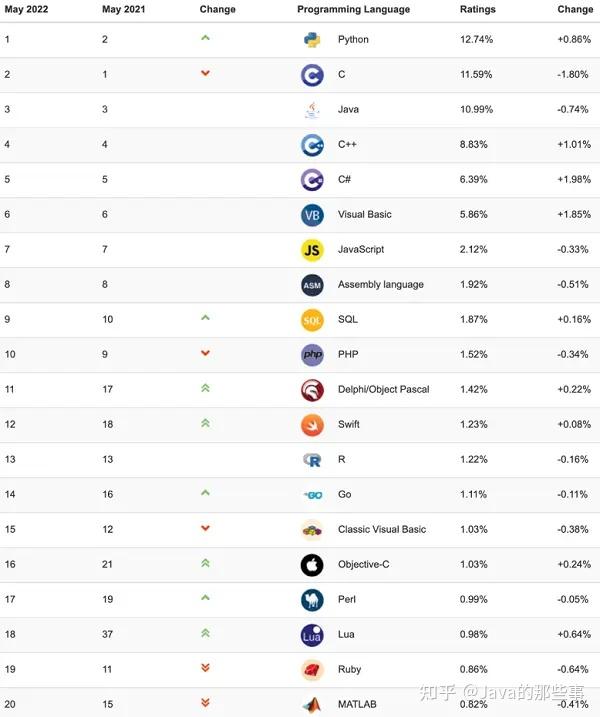Image resolution: width=600 pixels, height=717 pixels.
Task: Click the Visual Basic VB icon
Action: point(312,215)
